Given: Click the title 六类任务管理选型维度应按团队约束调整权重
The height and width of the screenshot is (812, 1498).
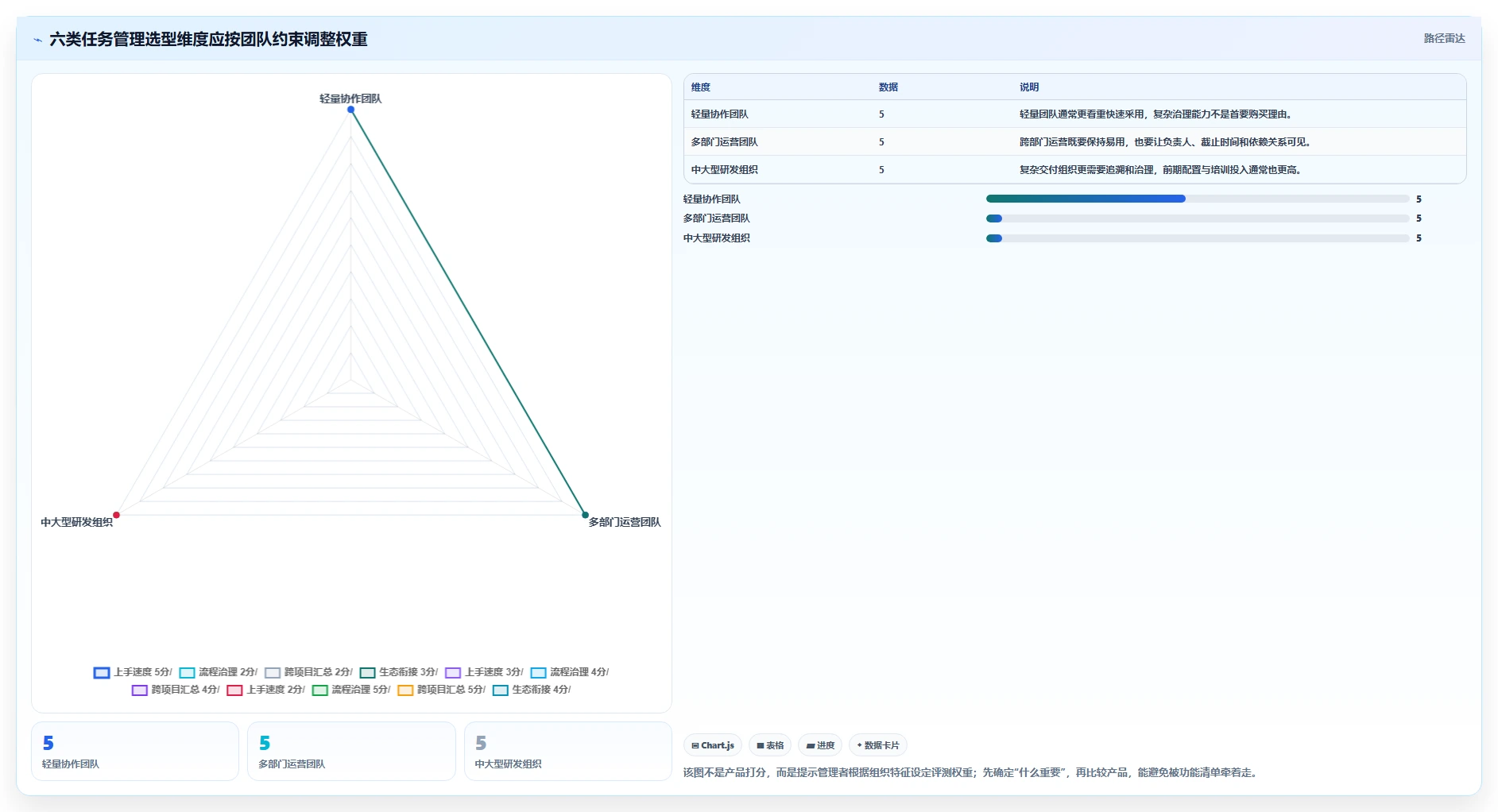Looking at the screenshot, I should pyautogui.click(x=208, y=39).
